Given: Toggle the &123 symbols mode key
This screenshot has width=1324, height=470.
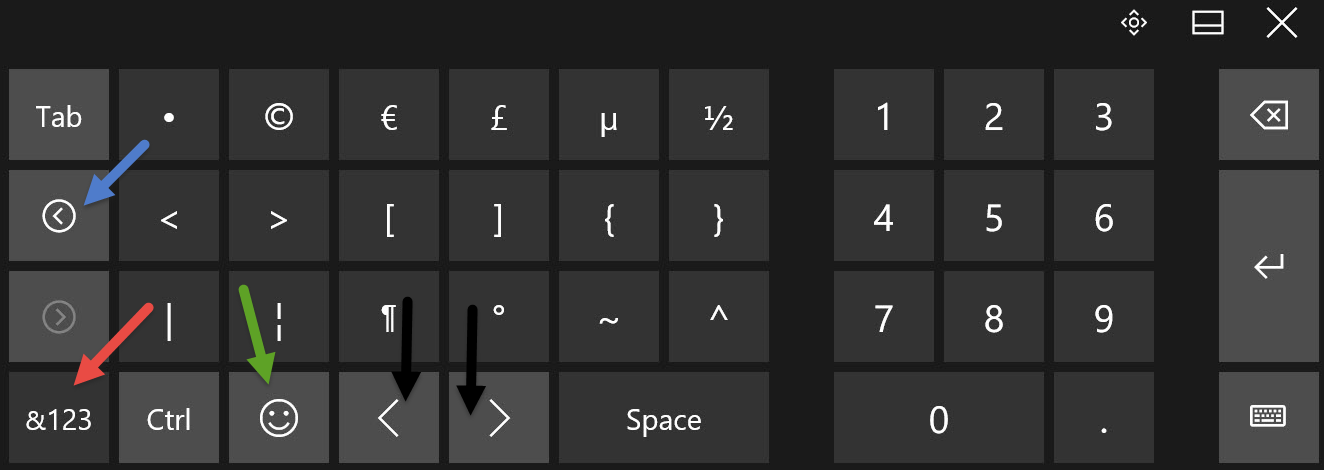Looking at the screenshot, I should 59,418.
